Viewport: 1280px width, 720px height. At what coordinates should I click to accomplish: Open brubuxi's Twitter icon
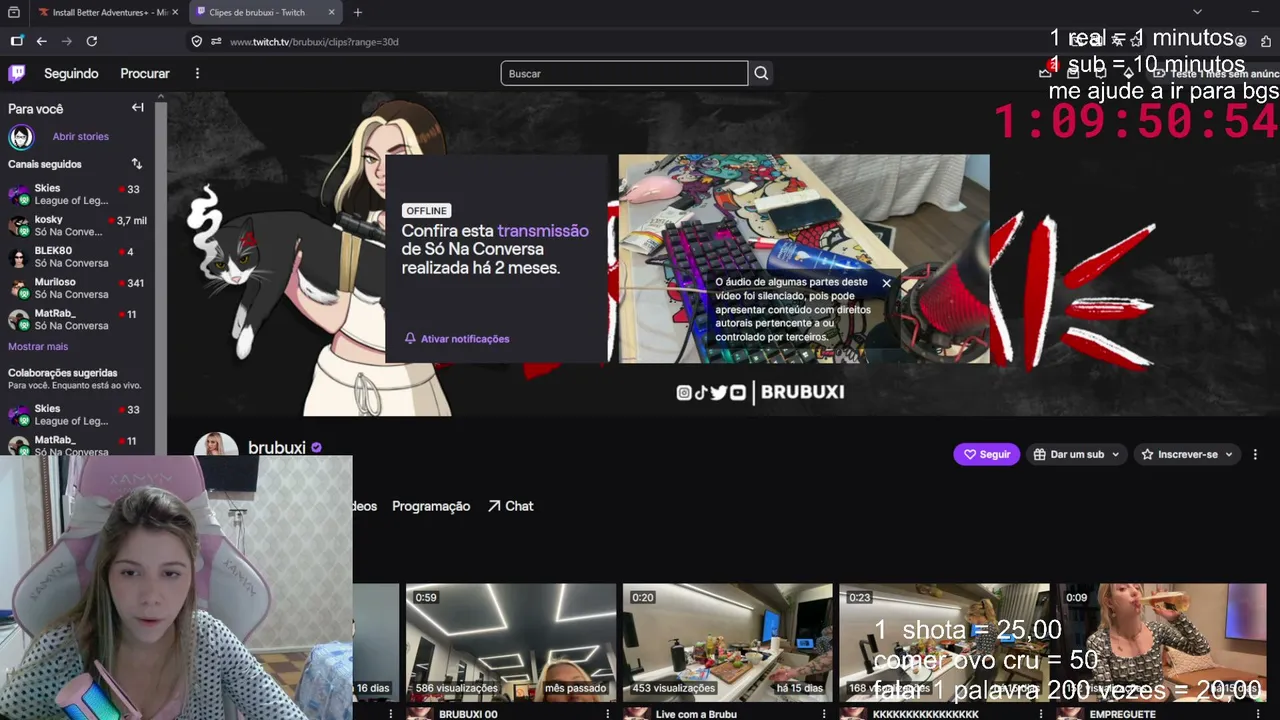click(719, 392)
